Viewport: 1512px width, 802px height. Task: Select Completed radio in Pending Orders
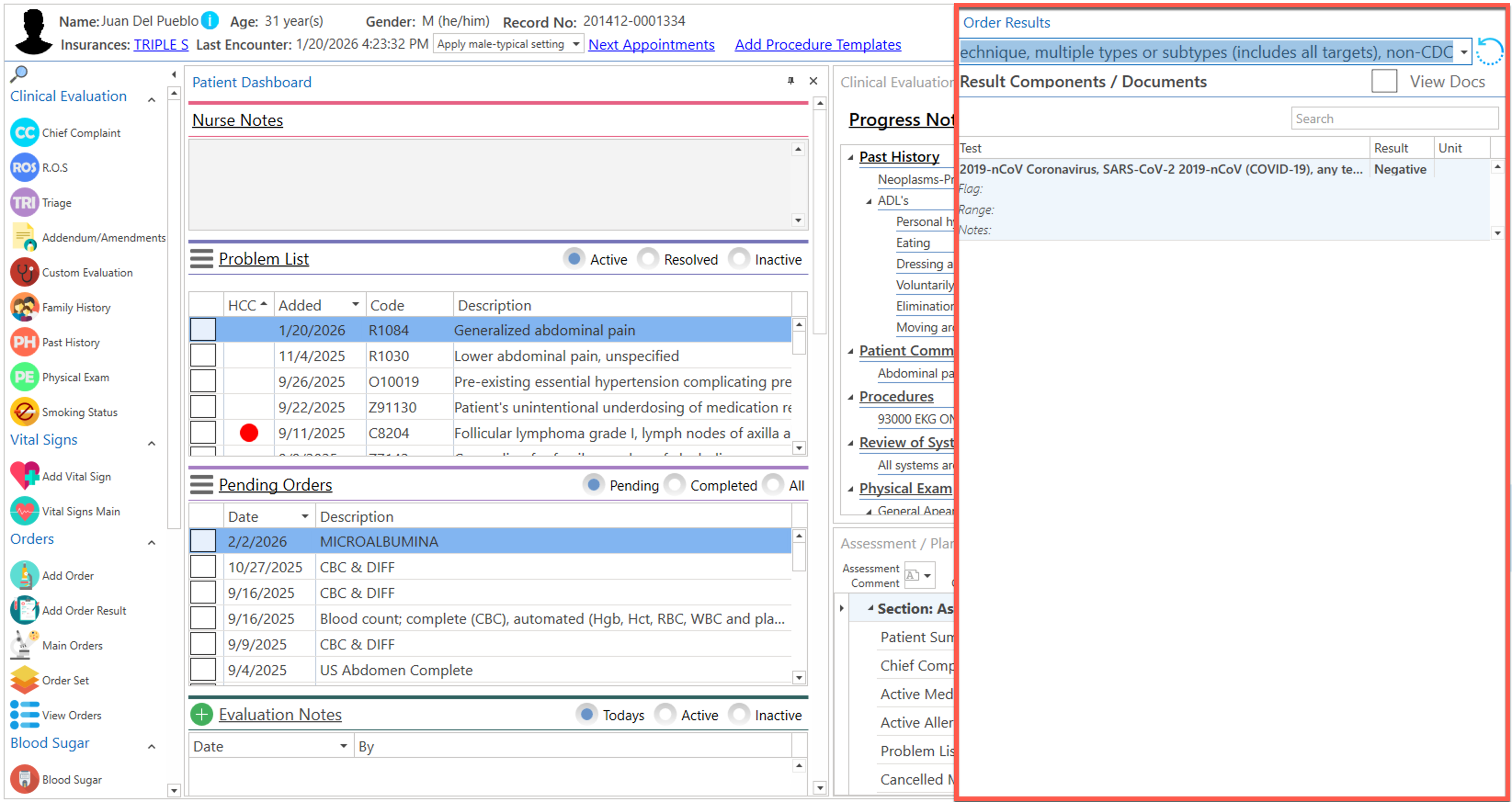coord(675,485)
